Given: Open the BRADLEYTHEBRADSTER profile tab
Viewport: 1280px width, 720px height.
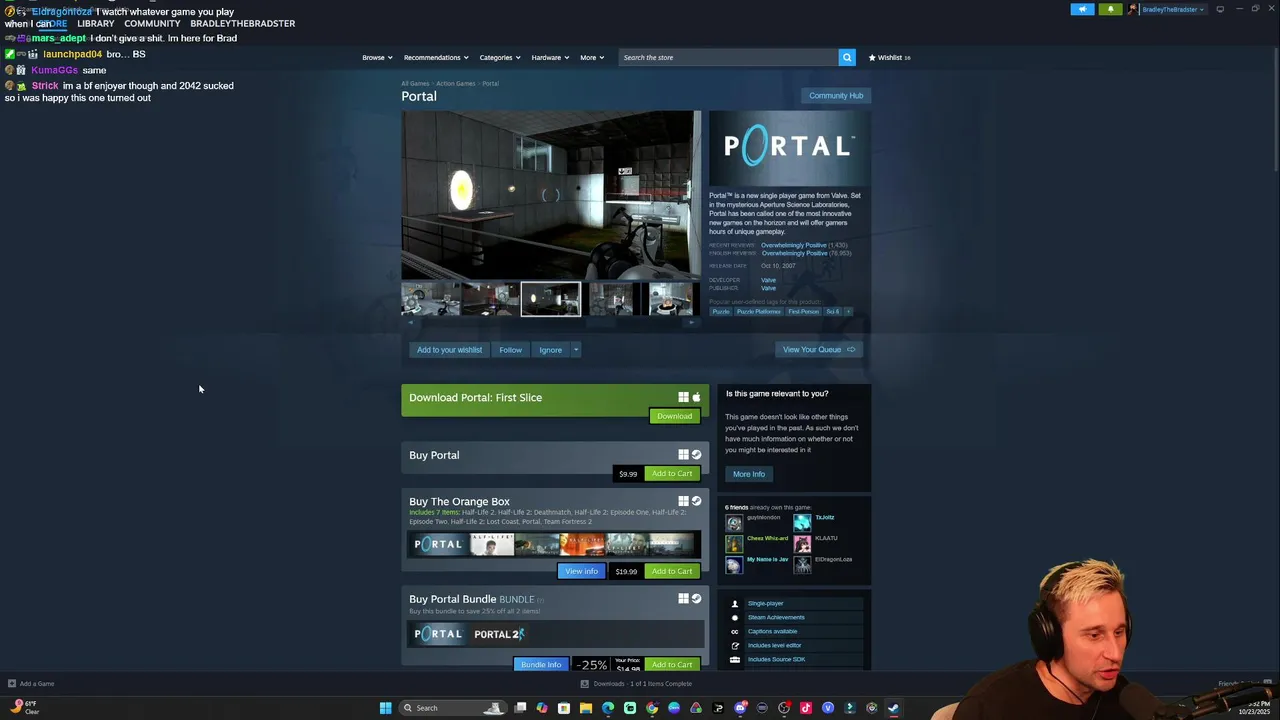Looking at the screenshot, I should point(242,23).
